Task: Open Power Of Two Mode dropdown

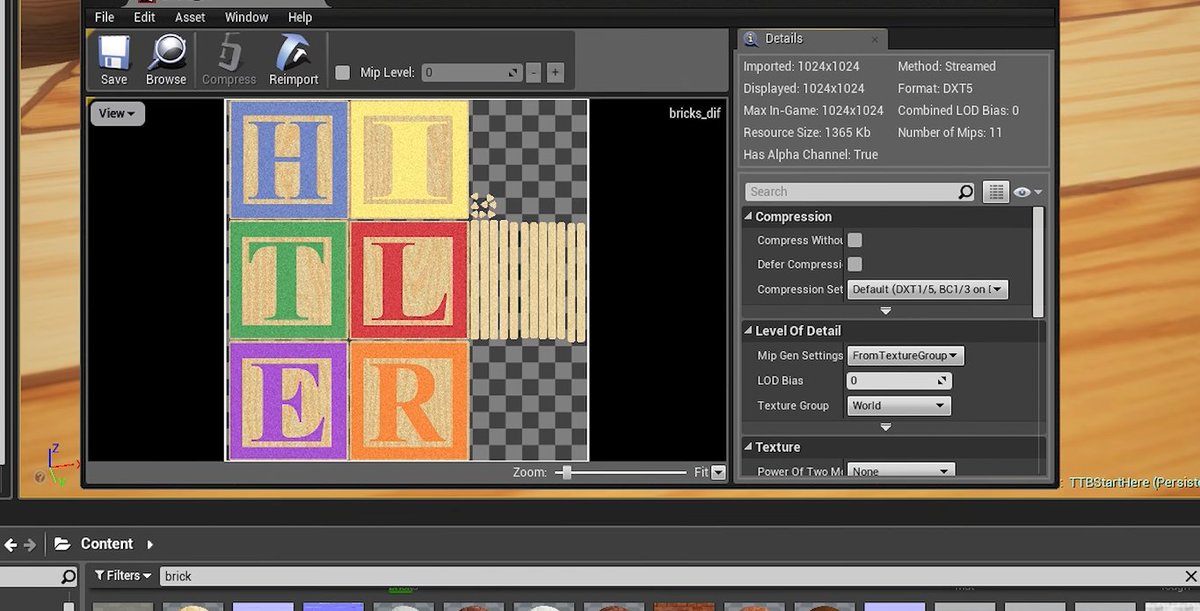Action: pyautogui.click(x=901, y=471)
